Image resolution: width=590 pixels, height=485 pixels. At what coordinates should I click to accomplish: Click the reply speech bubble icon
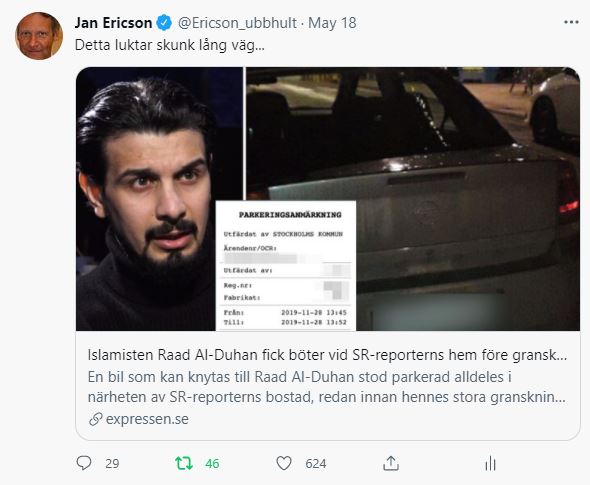tap(84, 463)
